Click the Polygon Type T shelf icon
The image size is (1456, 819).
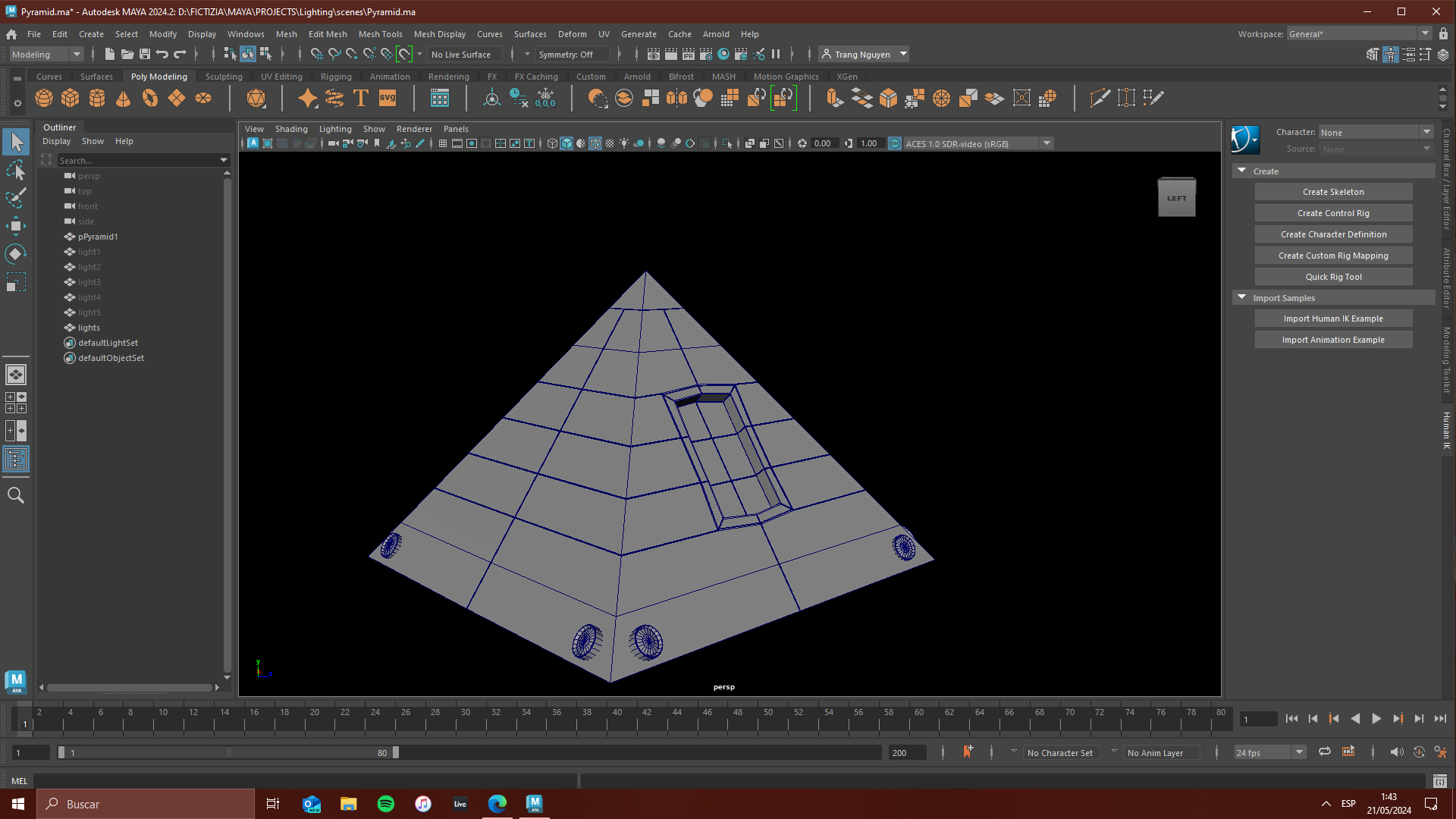click(361, 98)
